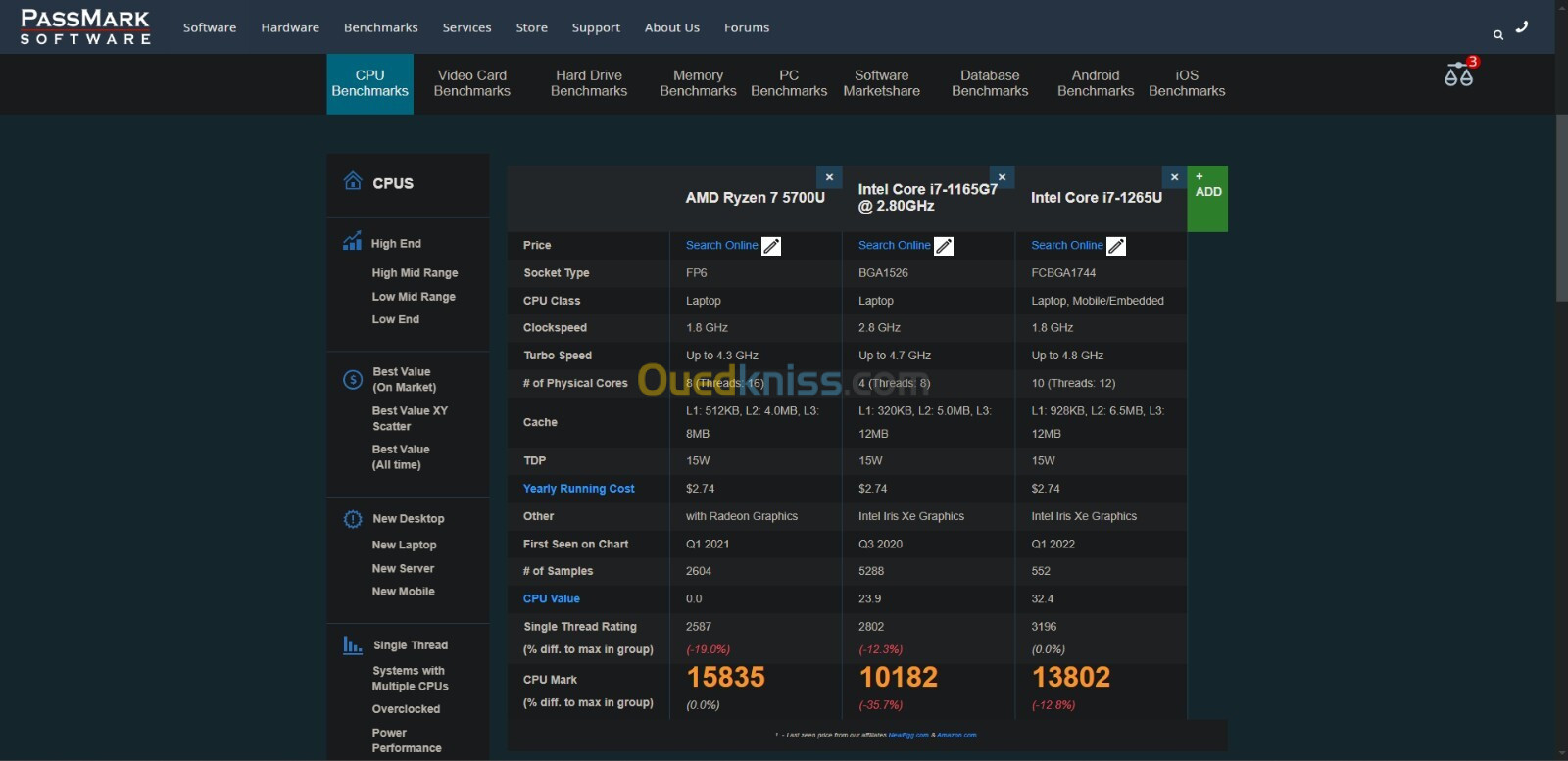Image resolution: width=1568 pixels, height=761 pixels.
Task: Click Search Online for AMD Ryzen 7 5700U
Action: pyautogui.click(x=721, y=246)
